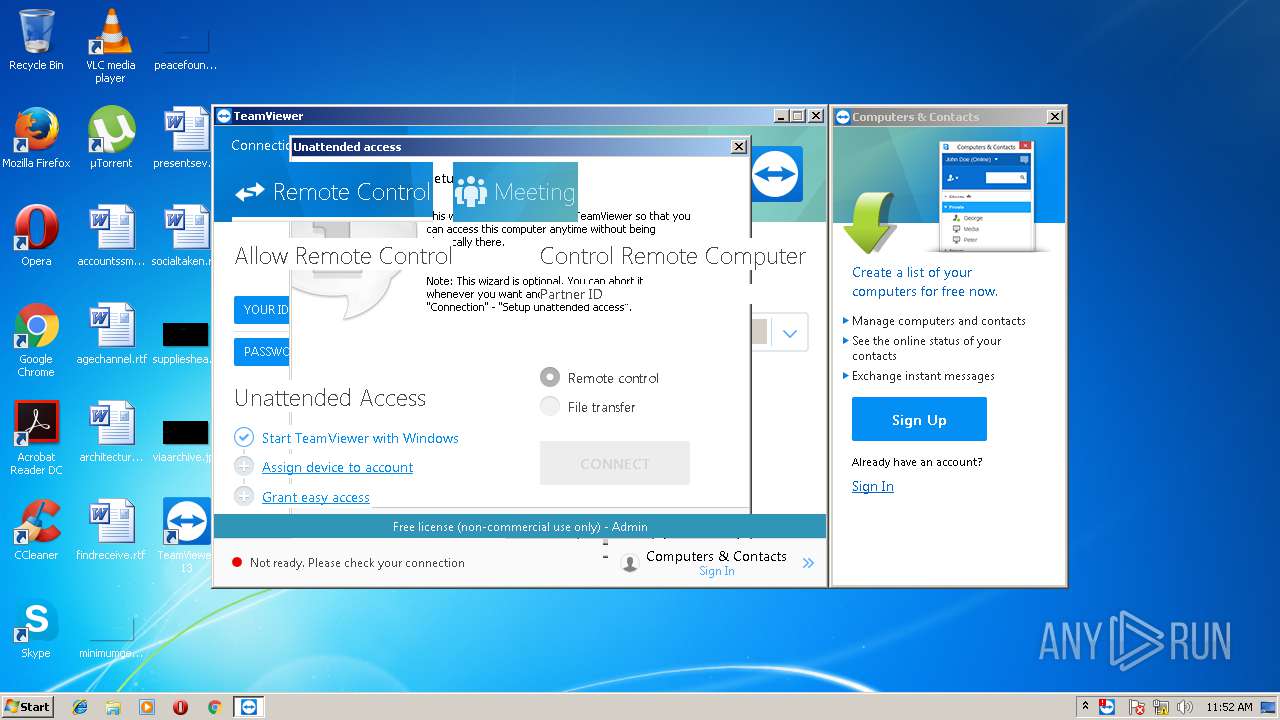The height and width of the screenshot is (720, 1280).
Task: Open findreceive.rtf document on desktop
Action: 111,530
